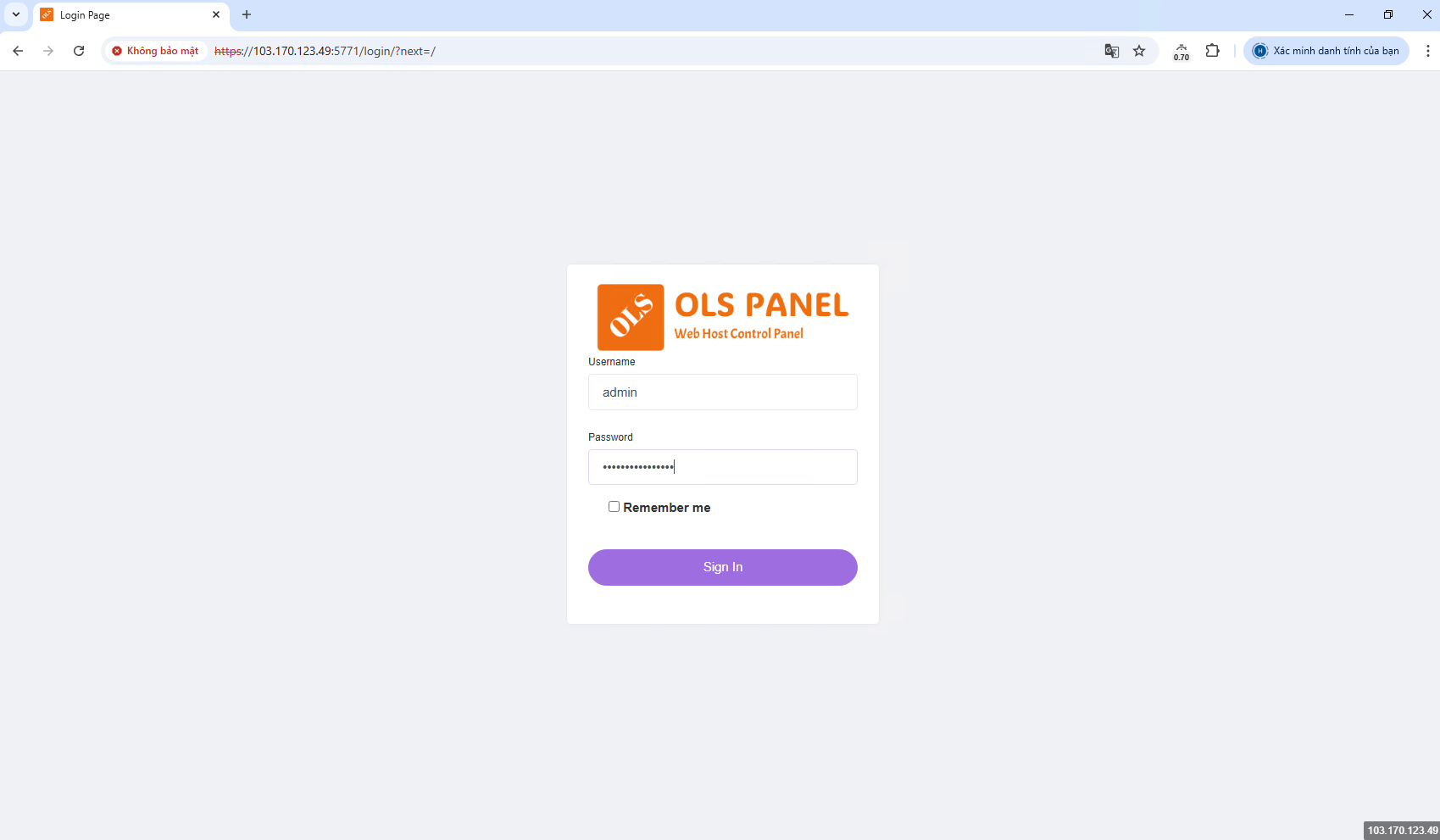Expand the tab search dropdown arrow

click(x=16, y=14)
